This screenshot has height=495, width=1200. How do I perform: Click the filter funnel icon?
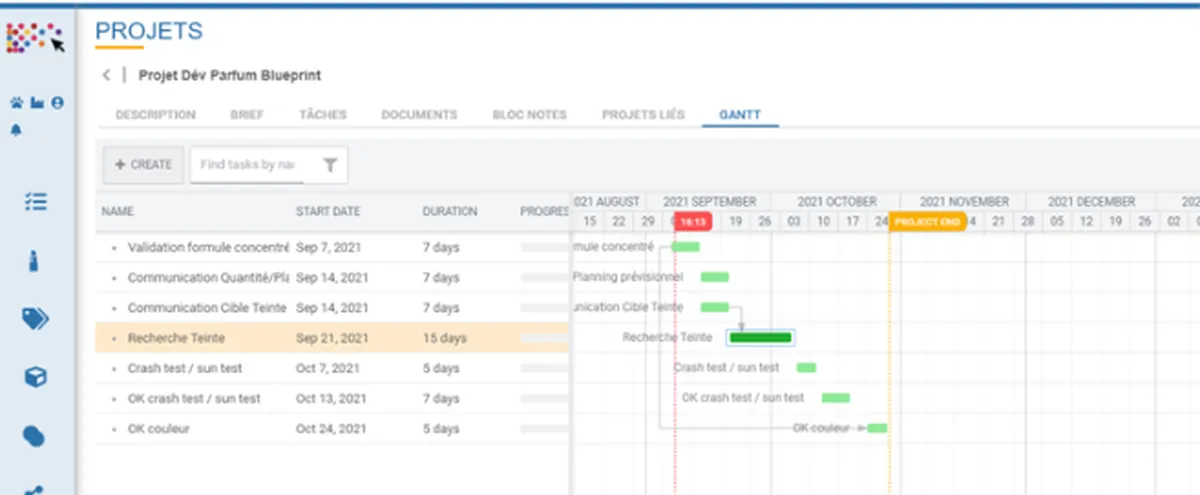point(330,165)
